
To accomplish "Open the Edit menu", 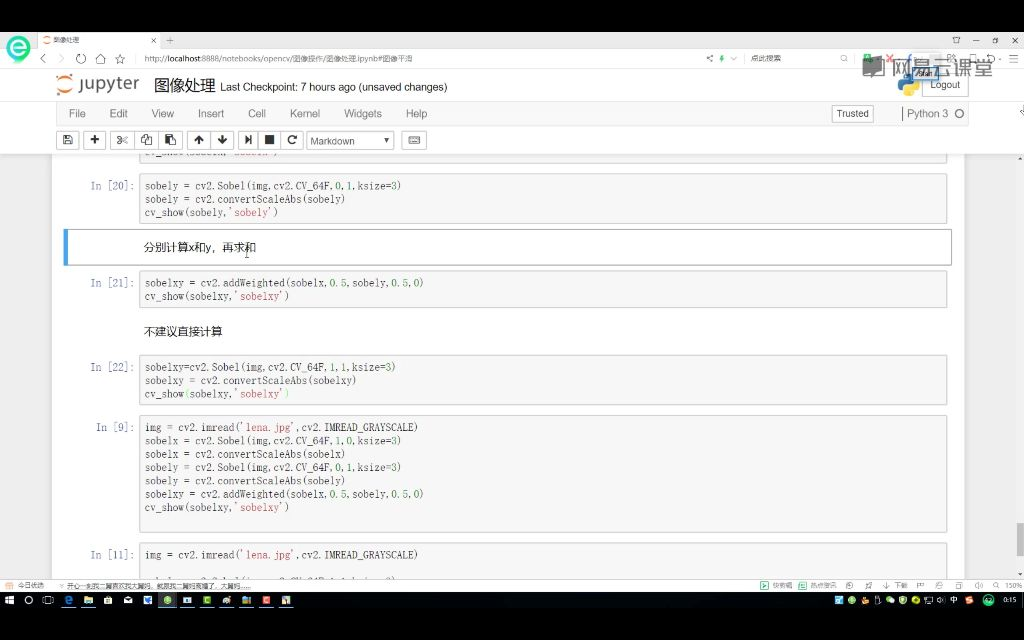I will point(118,114).
